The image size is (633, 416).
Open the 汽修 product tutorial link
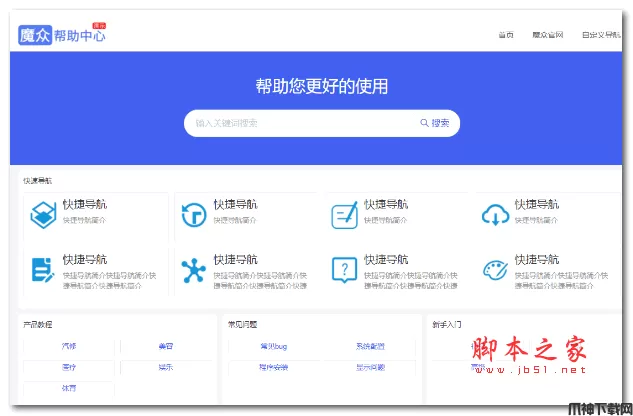68,346
